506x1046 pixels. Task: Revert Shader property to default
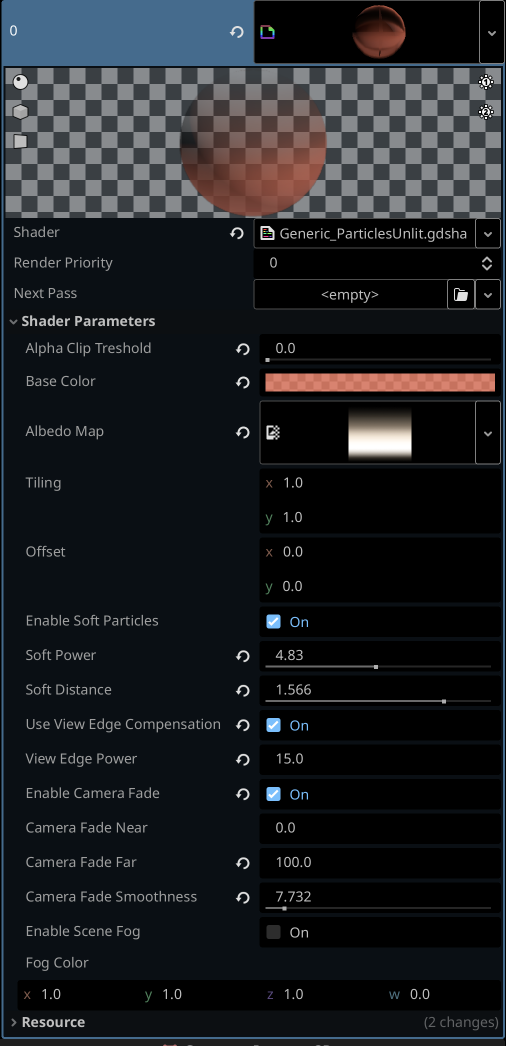(237, 233)
